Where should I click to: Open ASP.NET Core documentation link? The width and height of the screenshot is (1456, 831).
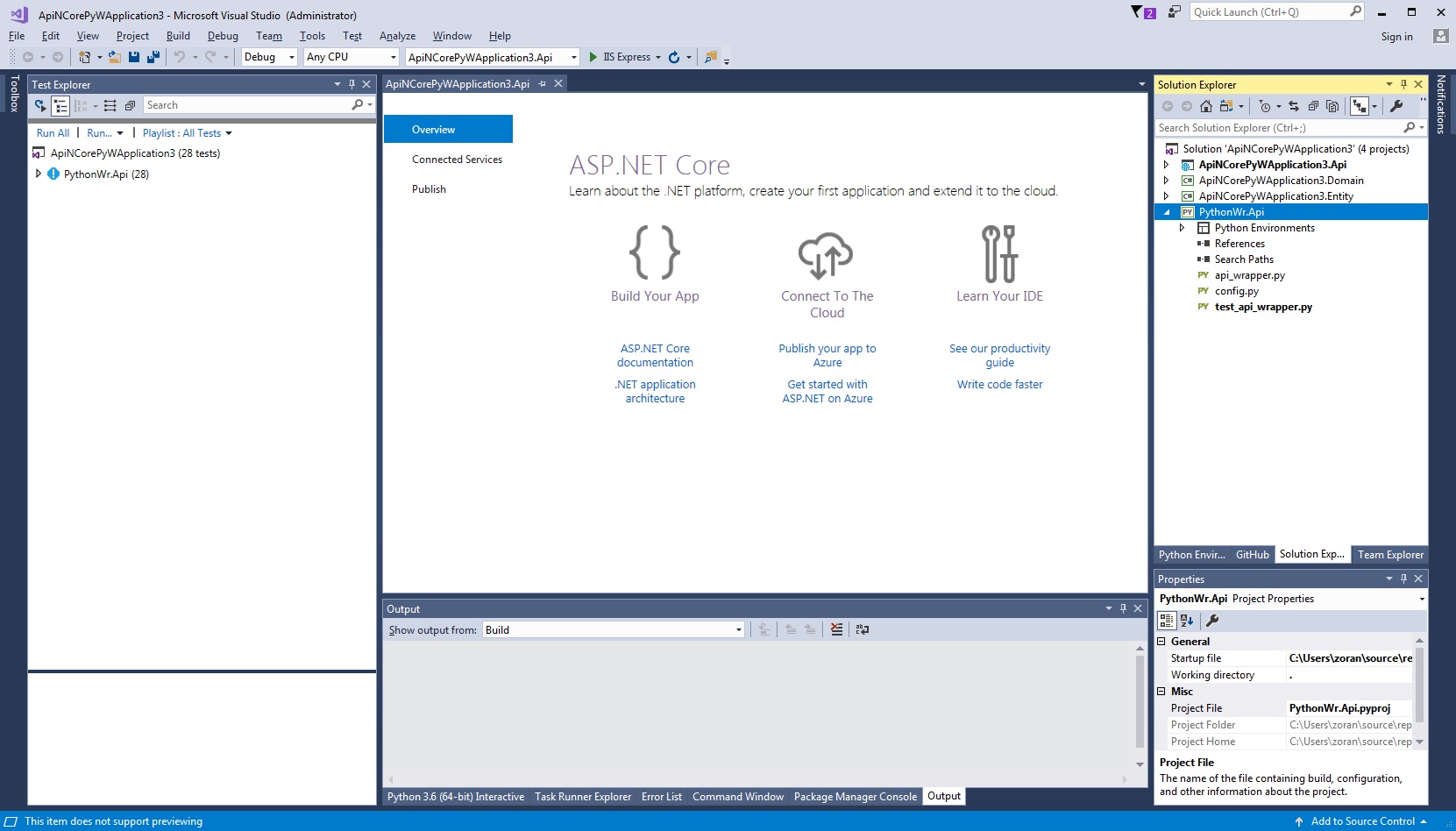(x=655, y=355)
